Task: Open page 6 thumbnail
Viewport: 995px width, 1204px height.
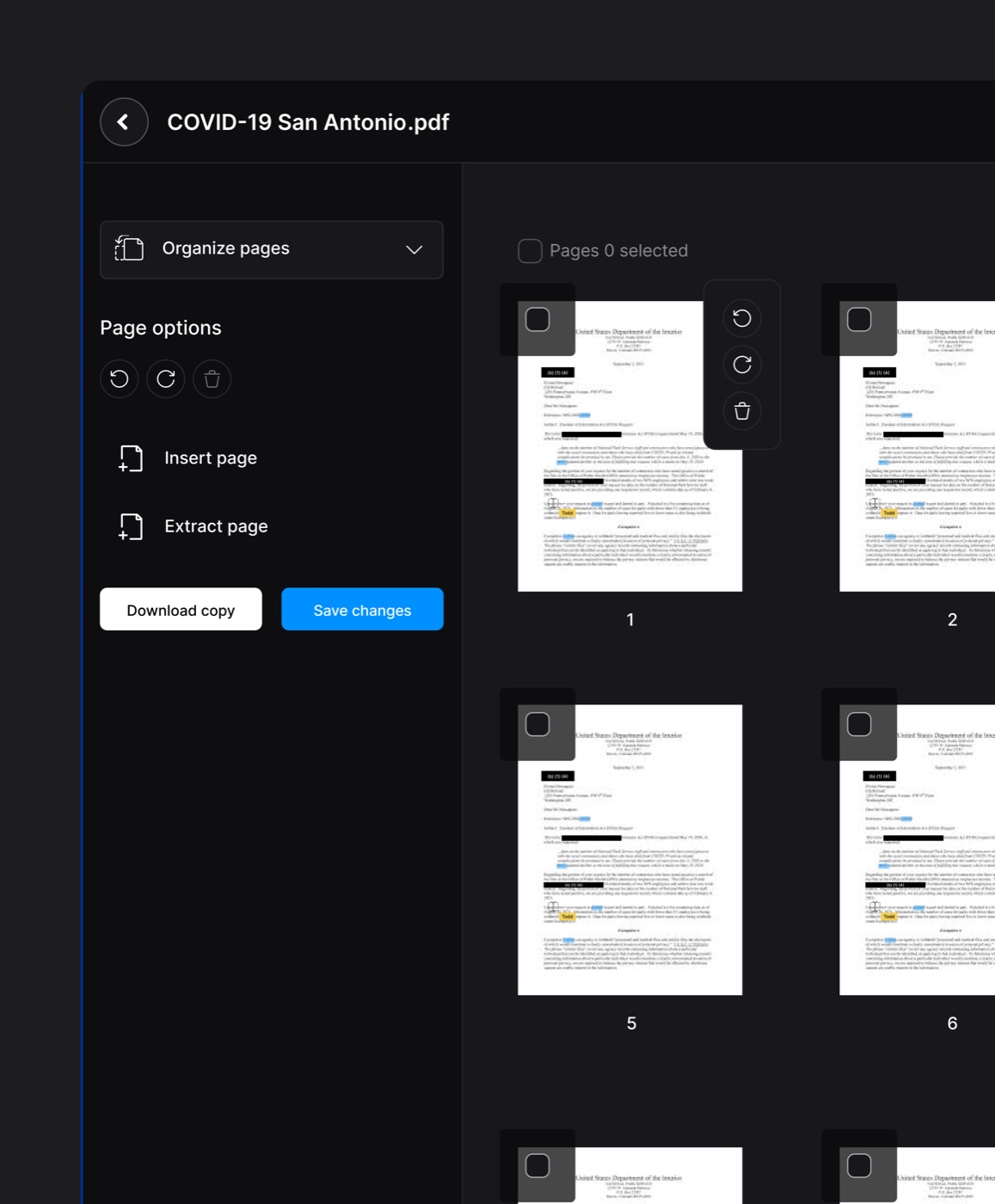Action: pos(917,850)
